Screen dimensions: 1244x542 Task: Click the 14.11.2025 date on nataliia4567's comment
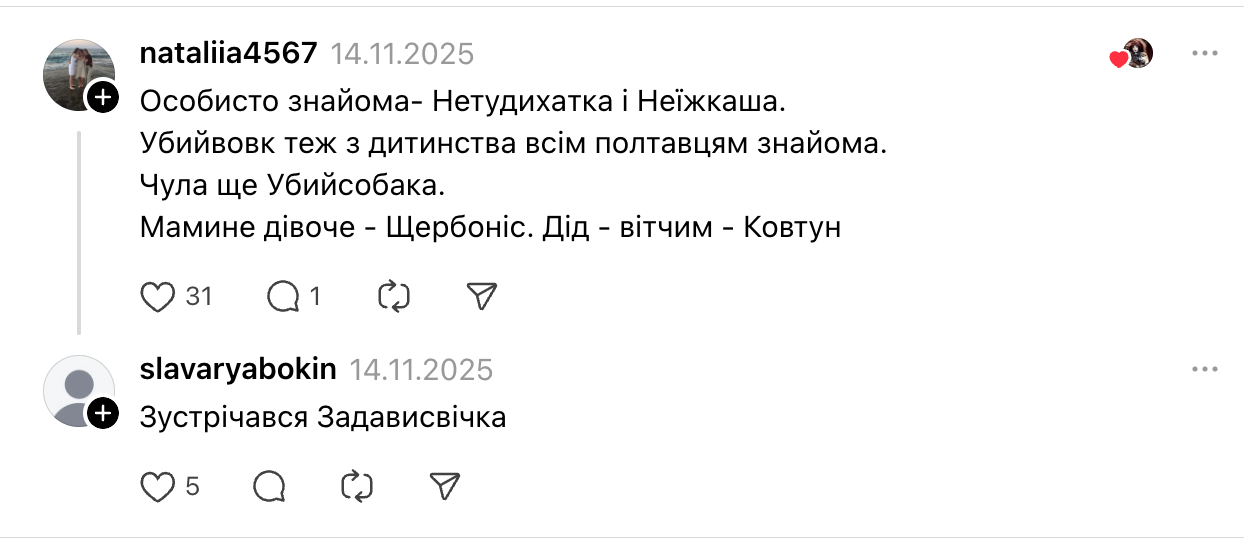click(402, 53)
